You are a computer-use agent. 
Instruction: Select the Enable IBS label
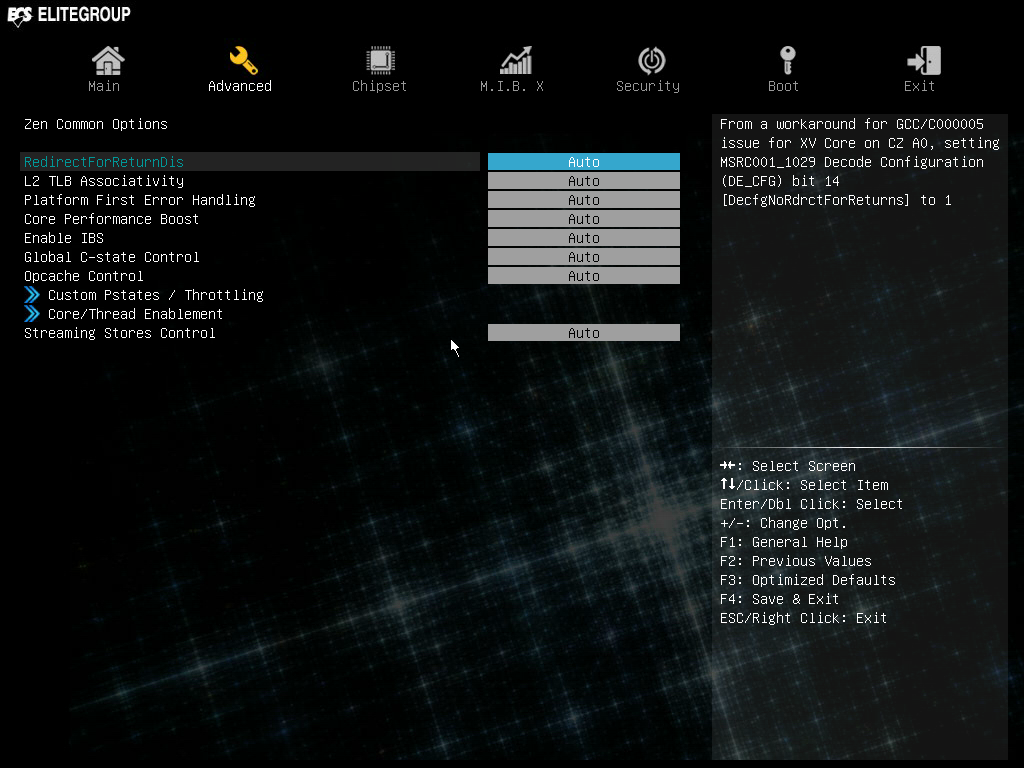click(64, 238)
